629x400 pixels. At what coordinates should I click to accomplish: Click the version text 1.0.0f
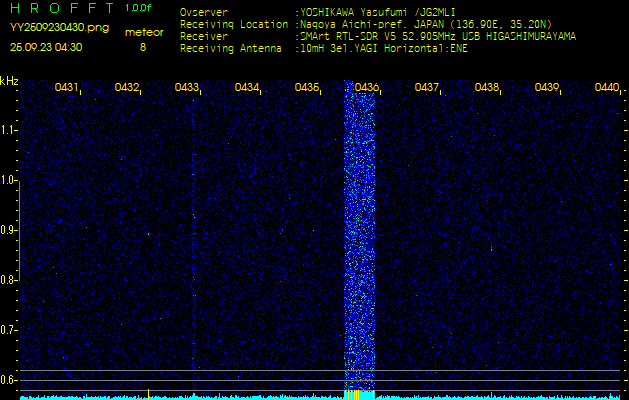click(138, 8)
